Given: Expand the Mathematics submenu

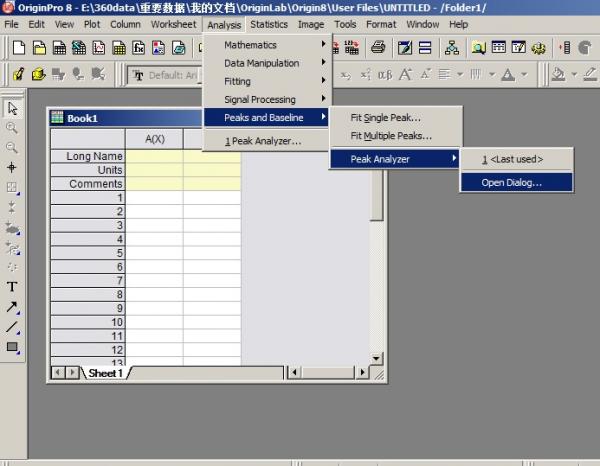Looking at the screenshot, I should [x=267, y=45].
